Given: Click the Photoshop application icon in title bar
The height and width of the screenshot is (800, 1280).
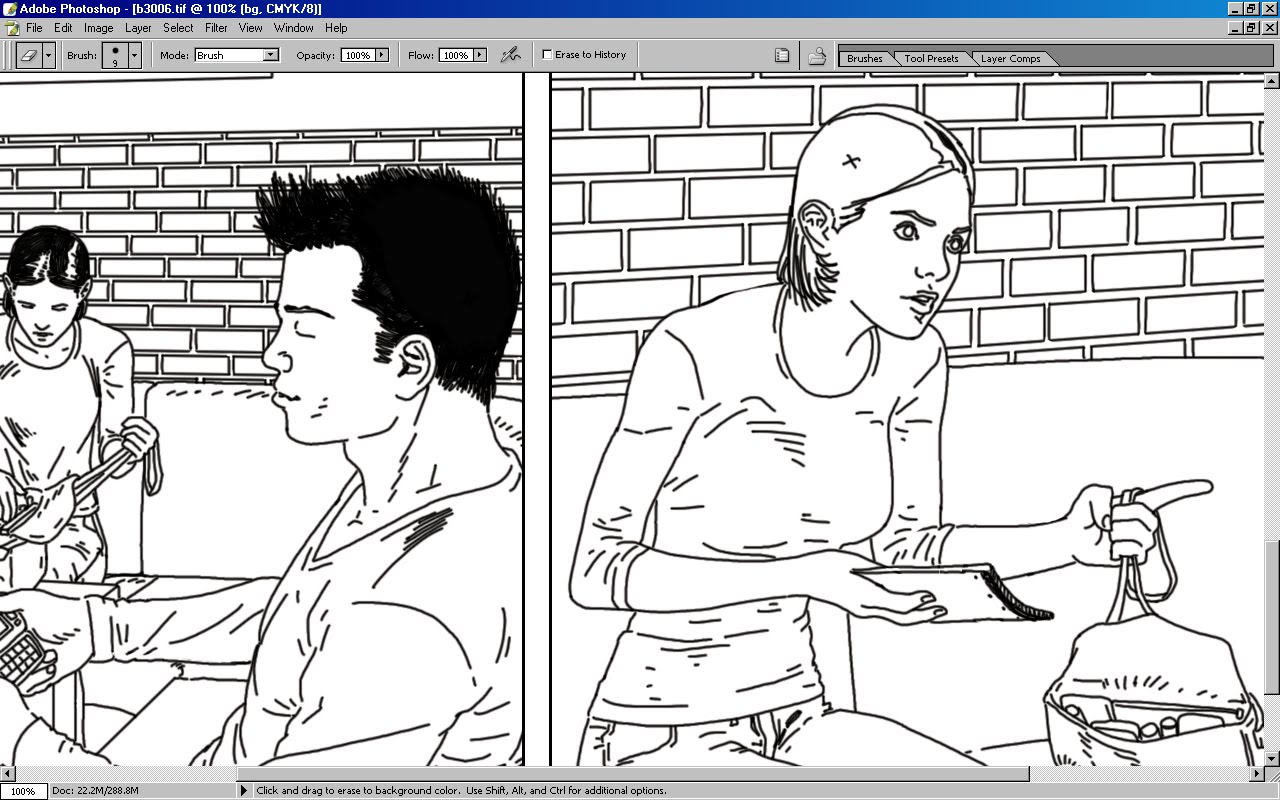Looking at the screenshot, I should 10,9.
